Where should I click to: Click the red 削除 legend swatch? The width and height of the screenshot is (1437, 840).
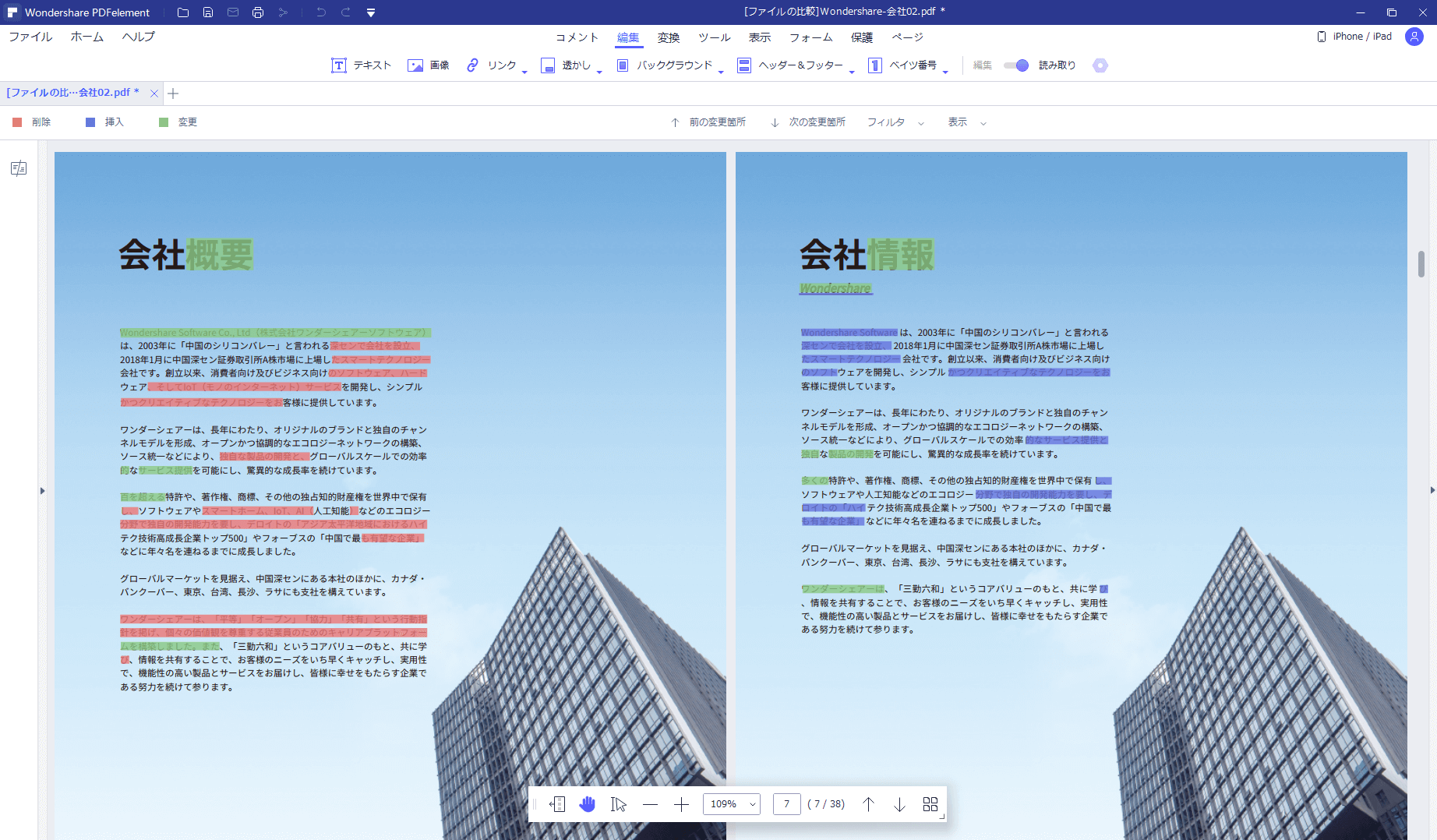(x=17, y=122)
